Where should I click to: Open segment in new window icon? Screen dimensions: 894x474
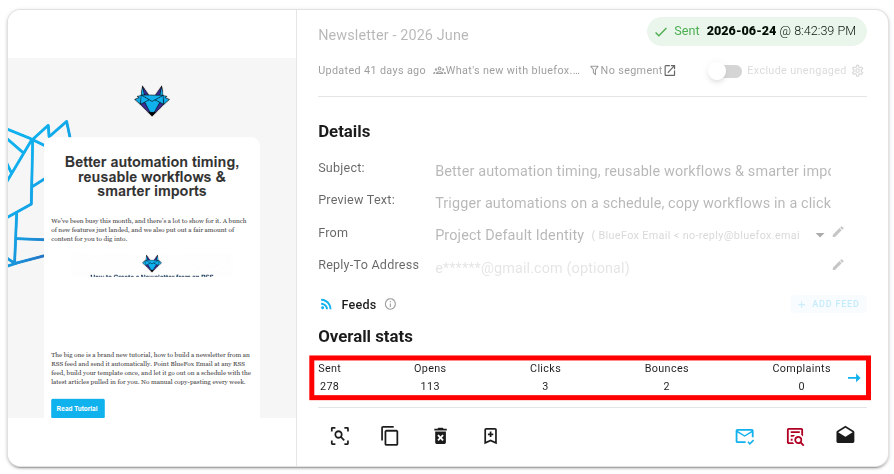click(670, 71)
